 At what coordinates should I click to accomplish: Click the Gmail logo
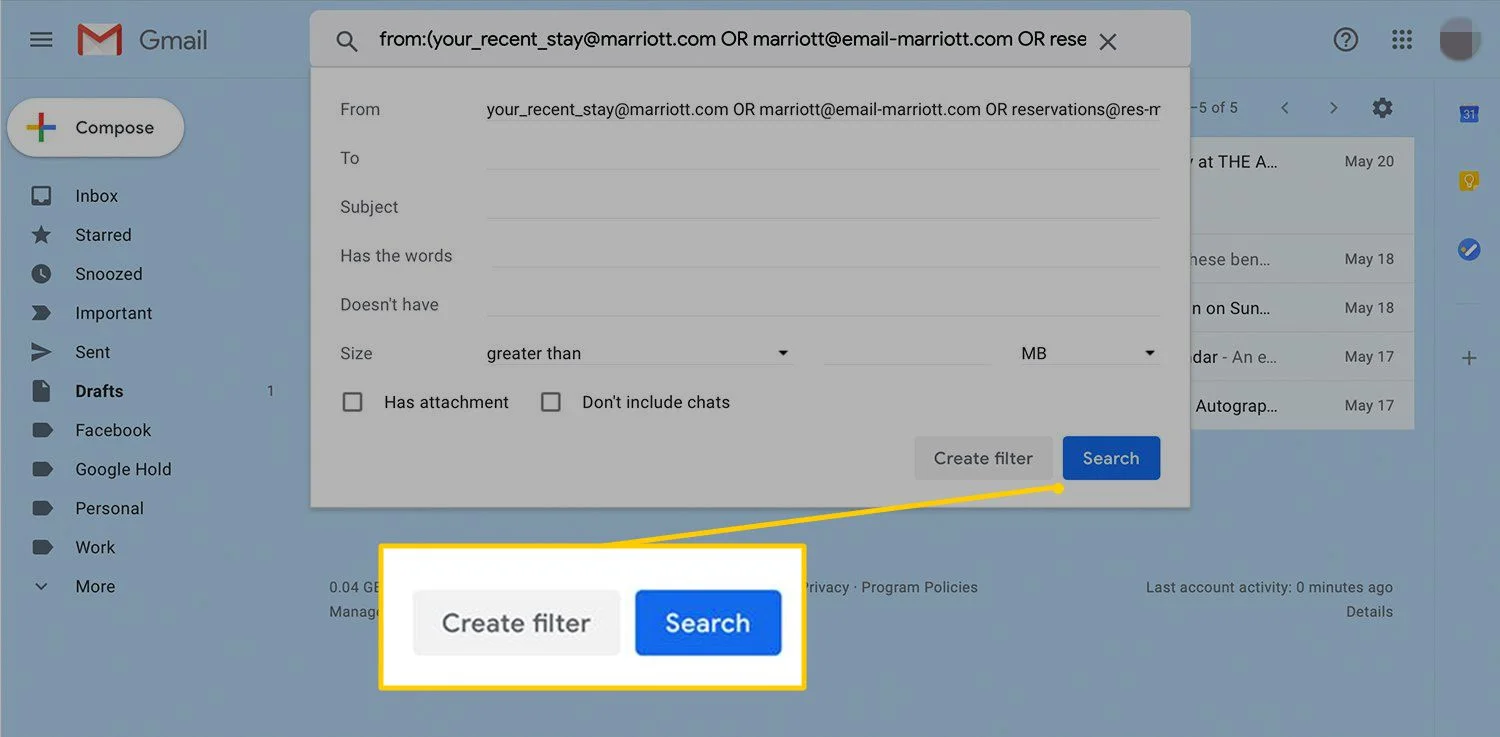[143, 40]
